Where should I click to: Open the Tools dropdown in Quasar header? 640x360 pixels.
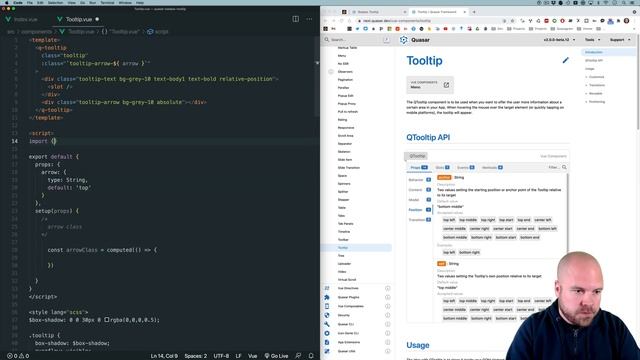(593, 40)
